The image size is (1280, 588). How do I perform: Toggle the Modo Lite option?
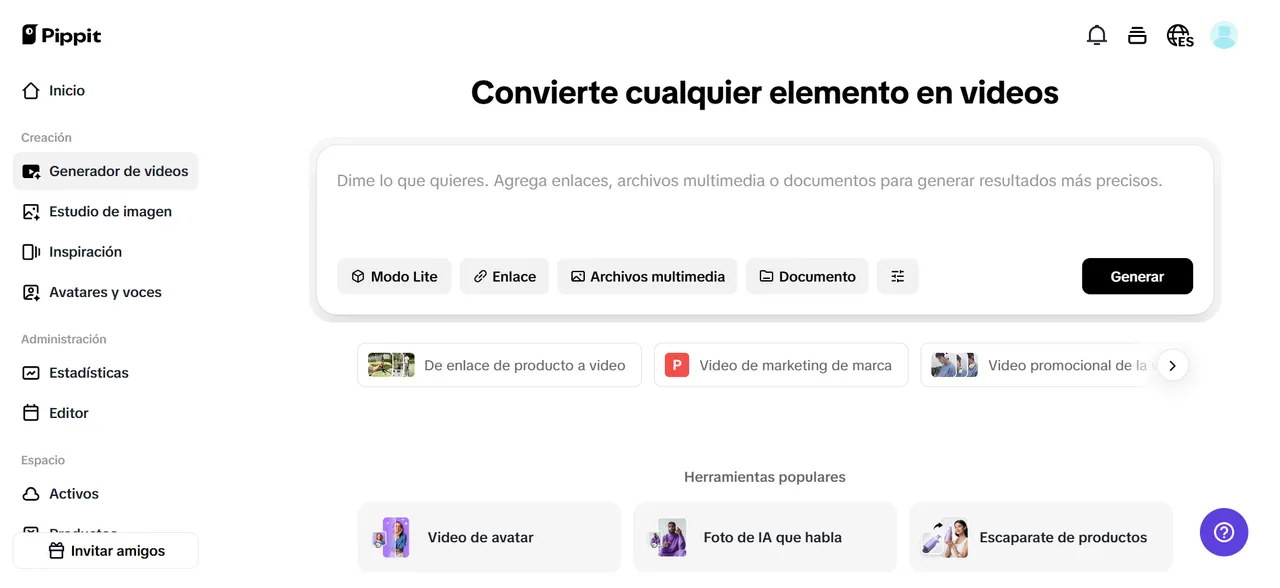[394, 276]
